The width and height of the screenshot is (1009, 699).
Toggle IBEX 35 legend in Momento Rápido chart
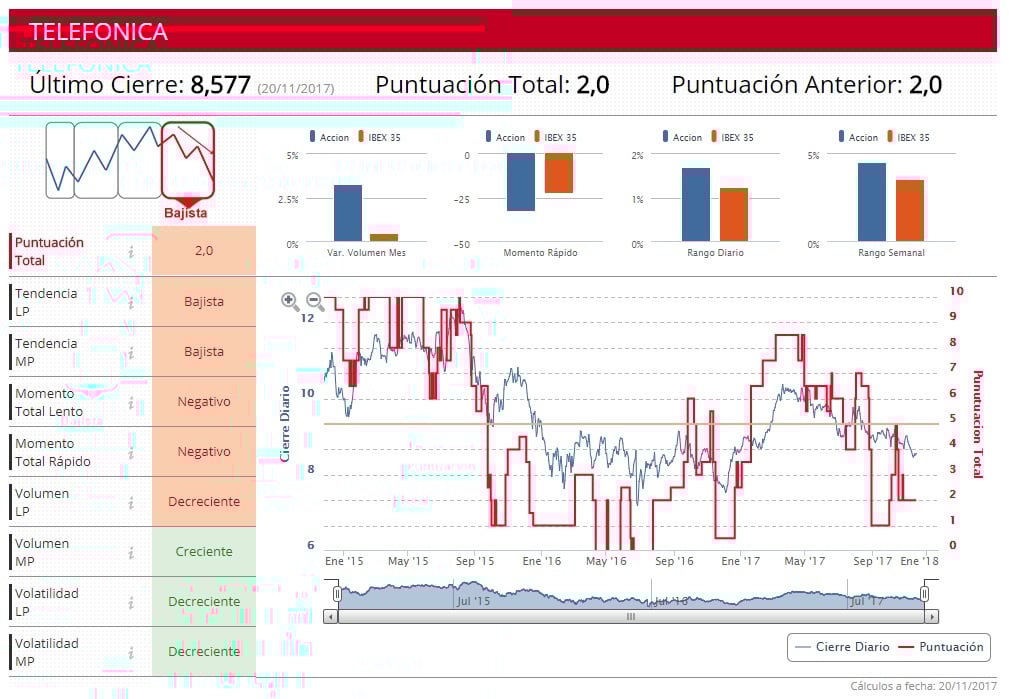[556, 137]
